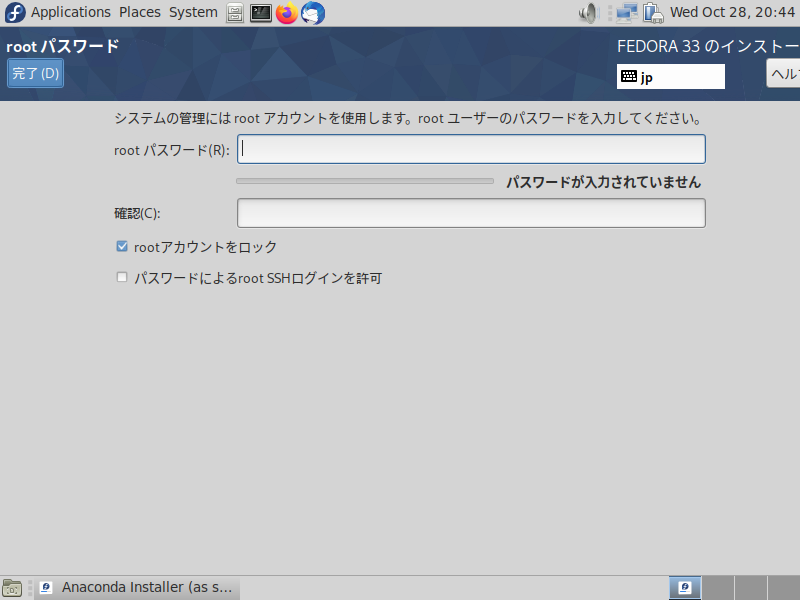Image resolution: width=800 pixels, height=600 pixels.
Task: Click the root パスワード page title
Action: click(x=63, y=46)
